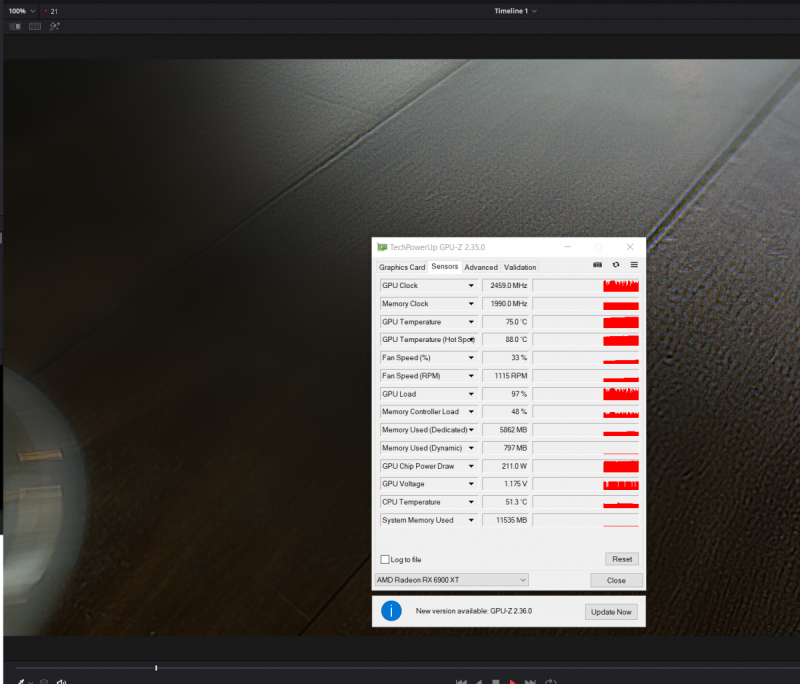This screenshot has height=684, width=800.
Task: Click the 75.0 °C GPU temperature value
Action: [x=506, y=322]
